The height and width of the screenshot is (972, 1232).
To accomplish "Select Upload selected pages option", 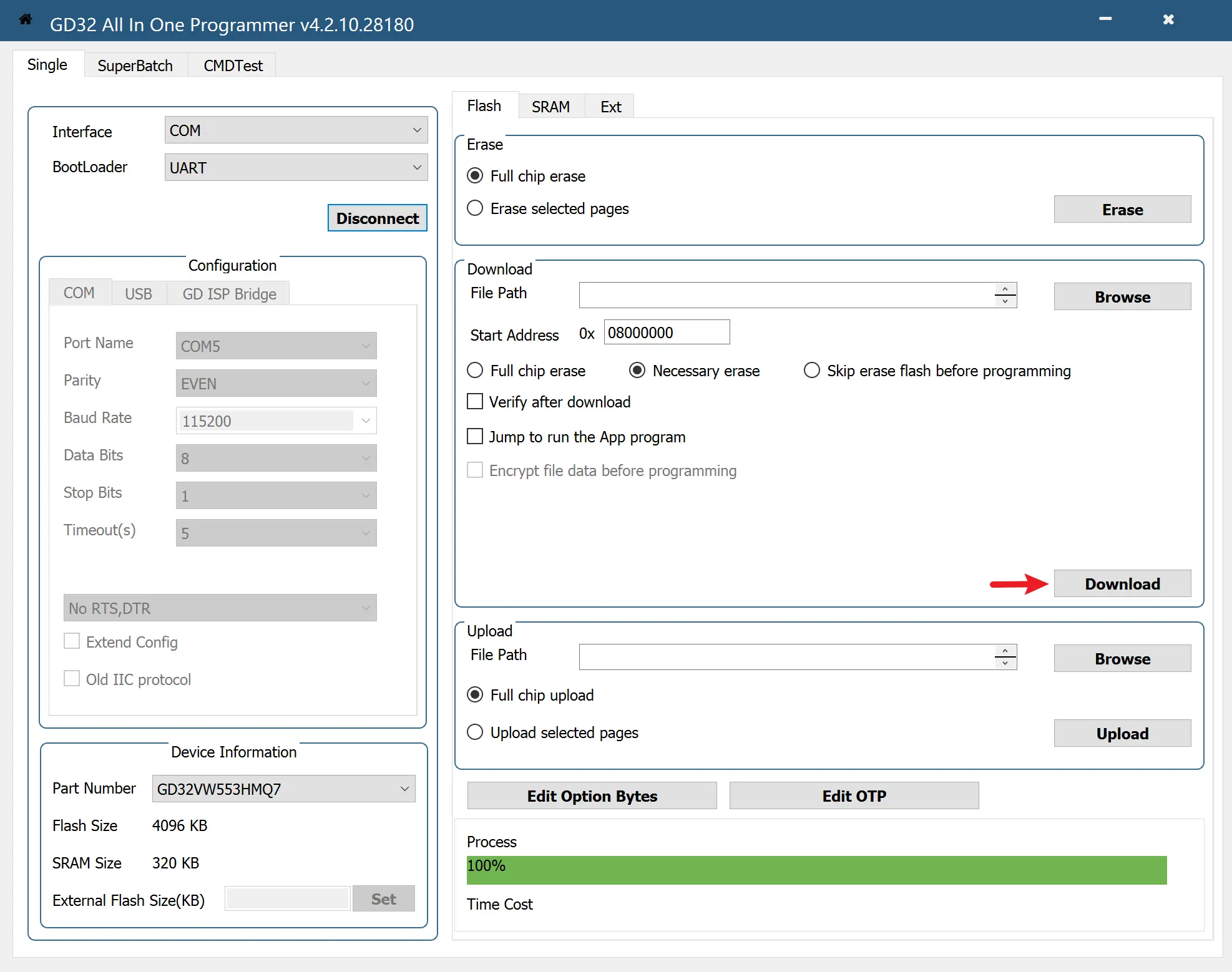I will [x=475, y=732].
